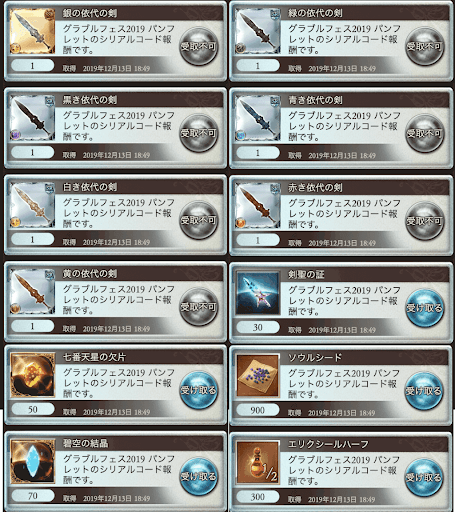
Task: Click the エリクシールハーフ potion icon
Action: click(258, 462)
